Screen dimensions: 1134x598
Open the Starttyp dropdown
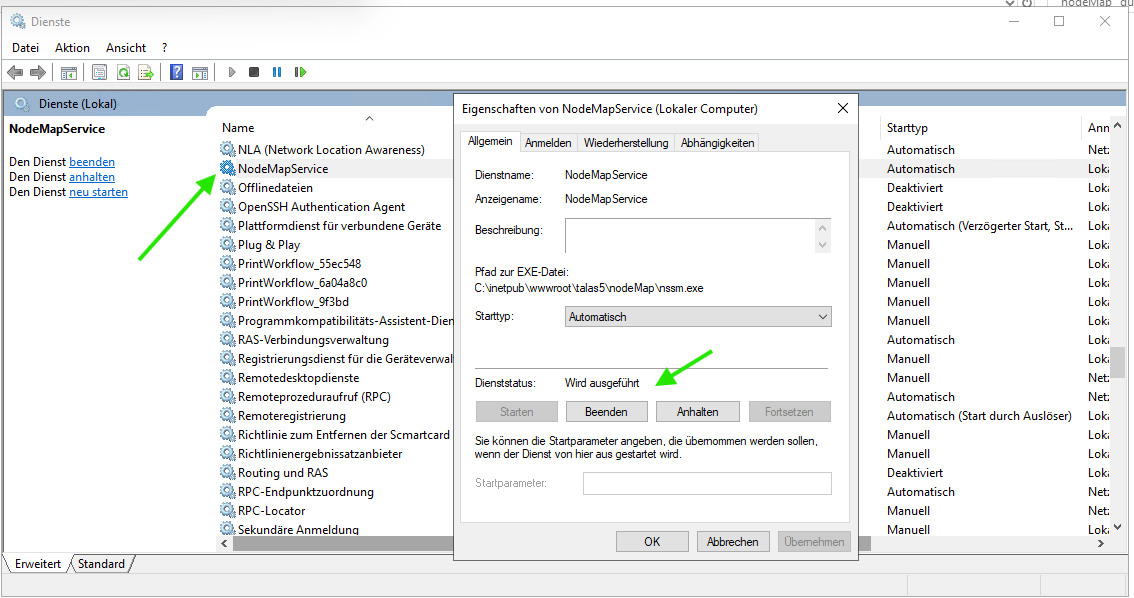coord(698,317)
